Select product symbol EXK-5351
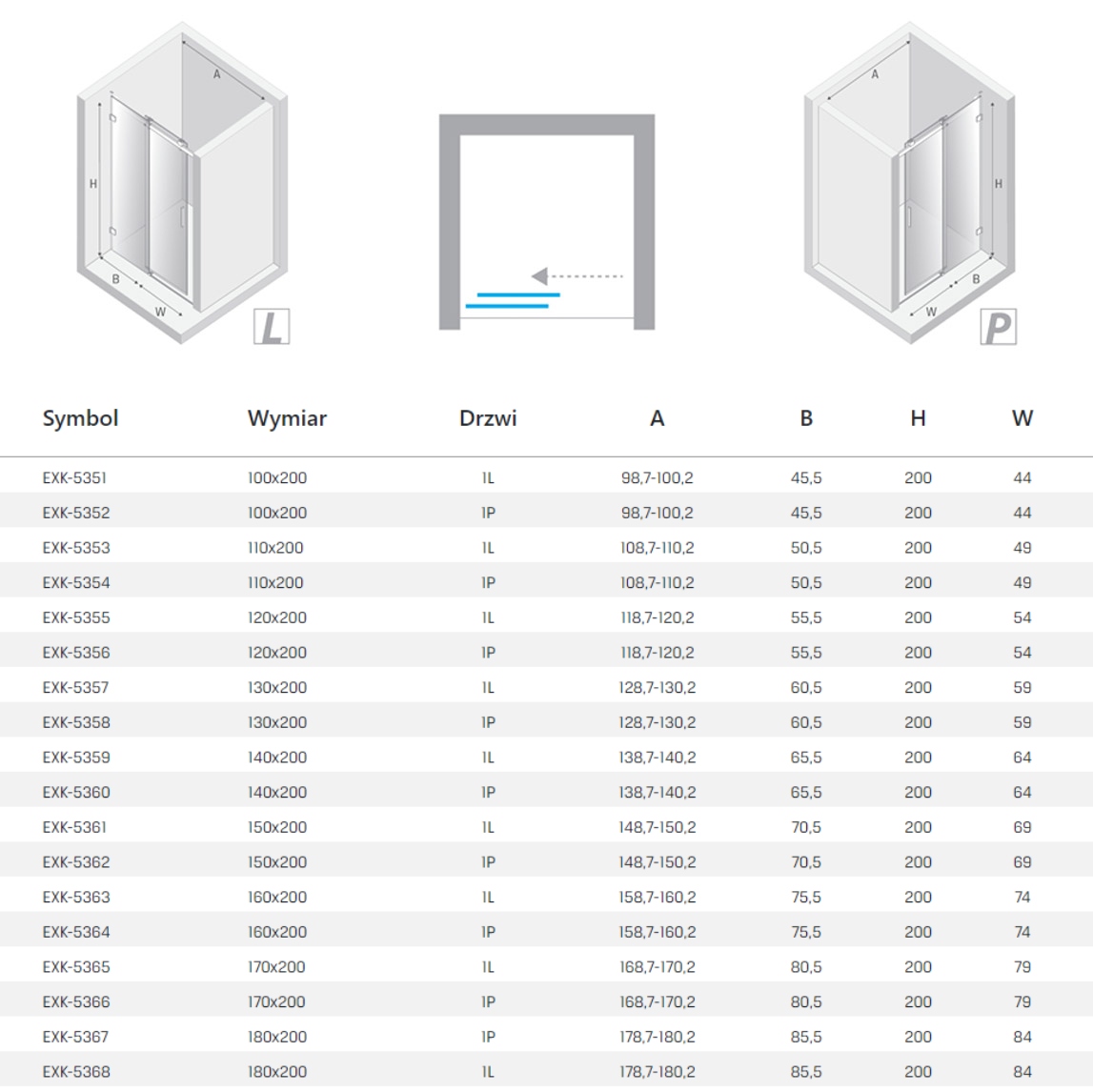The width and height of the screenshot is (1093, 1092). click(x=74, y=478)
